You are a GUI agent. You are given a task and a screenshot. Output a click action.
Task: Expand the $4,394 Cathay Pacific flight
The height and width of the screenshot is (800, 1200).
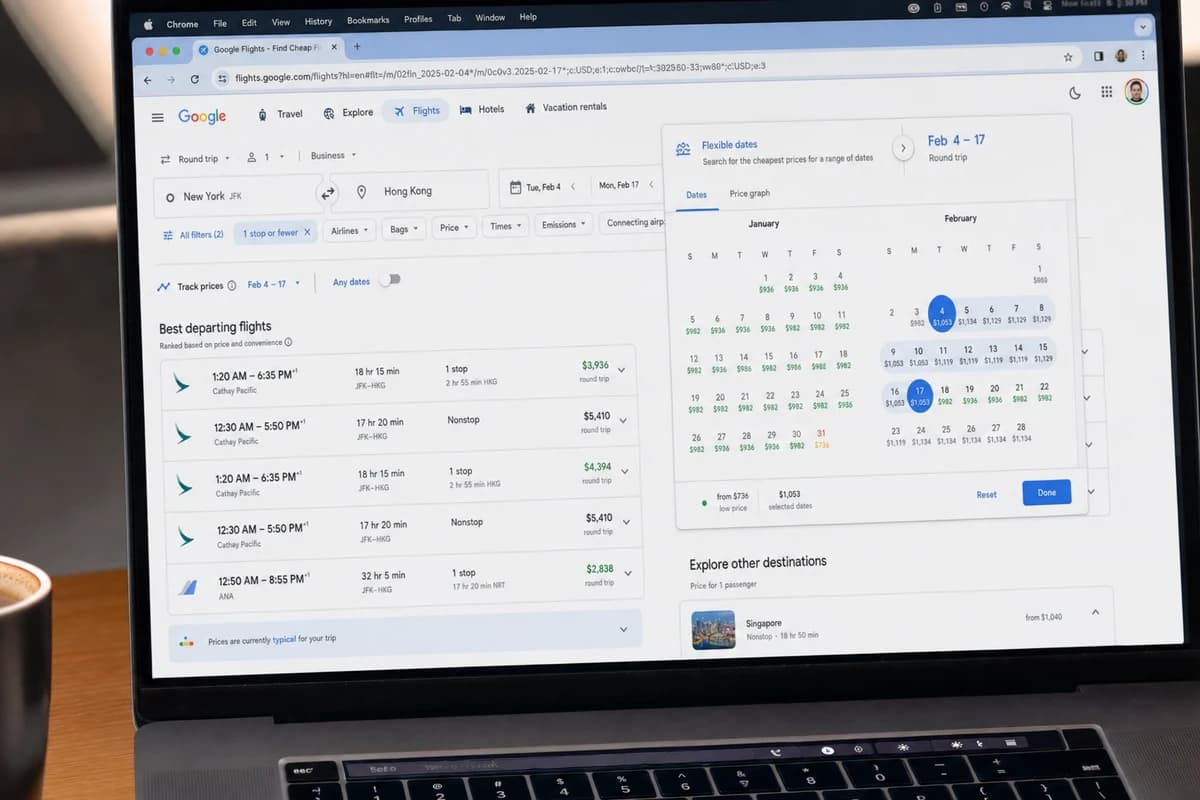click(625, 471)
